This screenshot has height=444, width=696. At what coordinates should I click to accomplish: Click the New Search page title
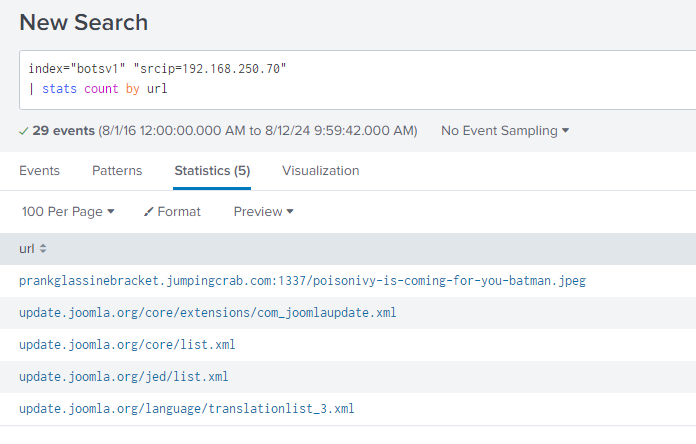[83, 22]
